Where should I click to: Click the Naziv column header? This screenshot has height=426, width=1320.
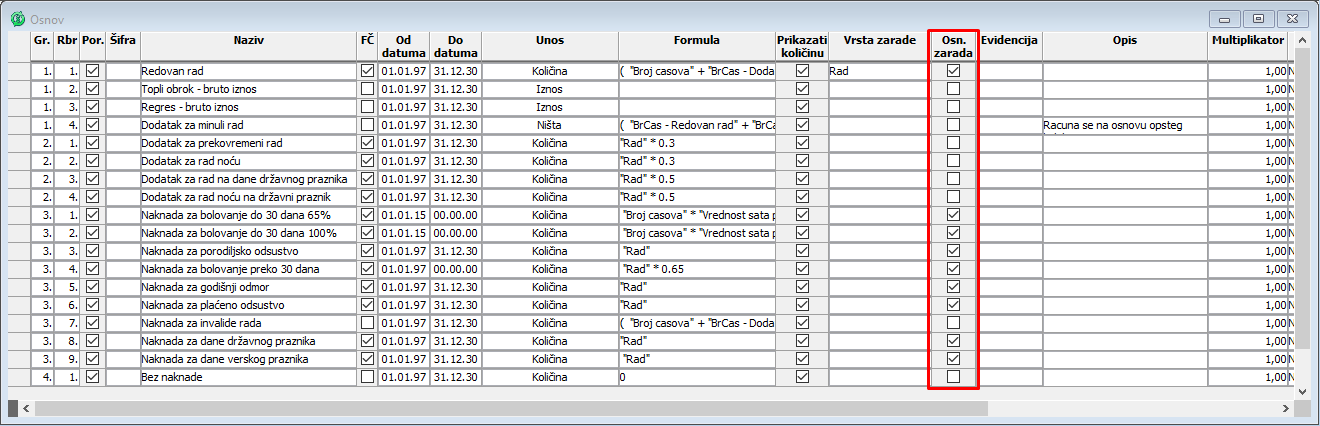coord(248,41)
